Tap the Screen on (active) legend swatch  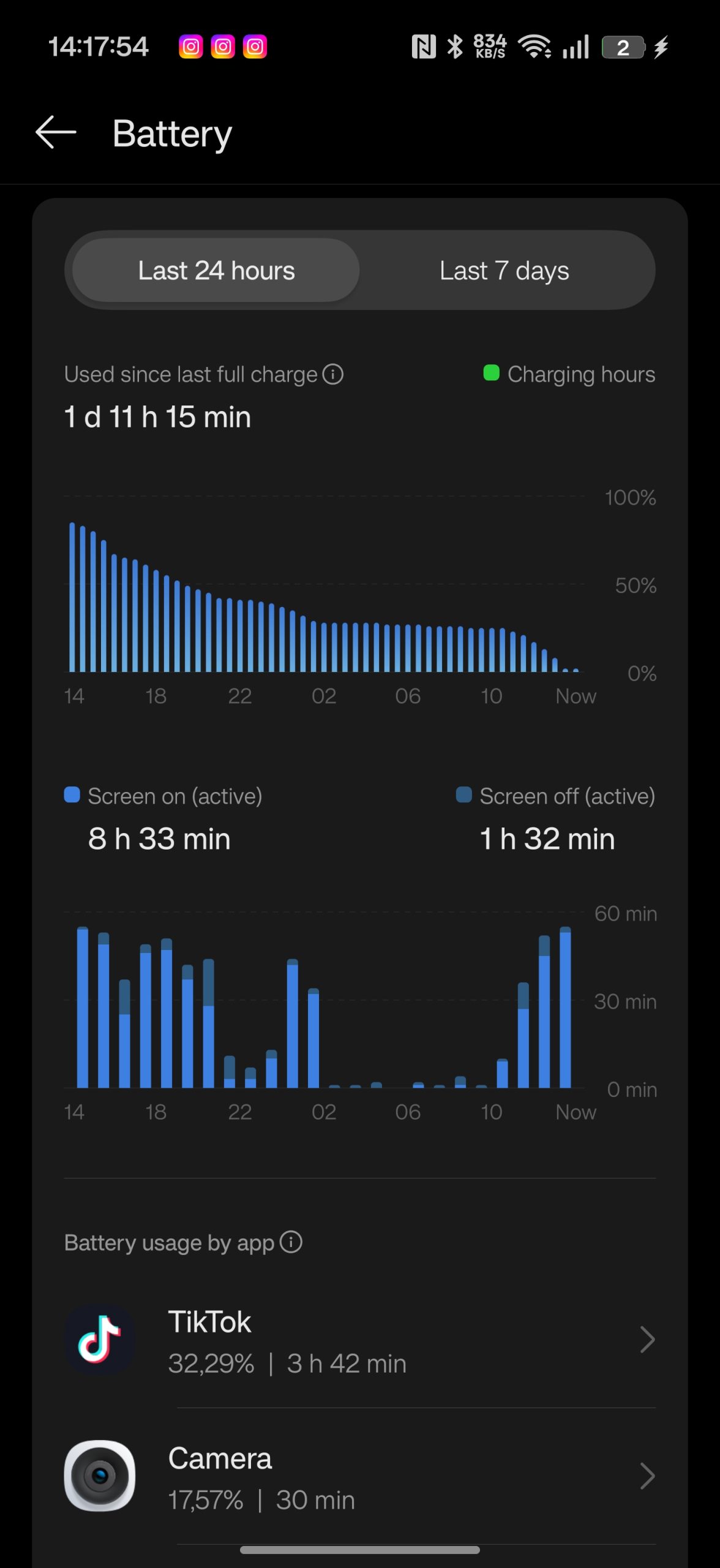point(72,795)
